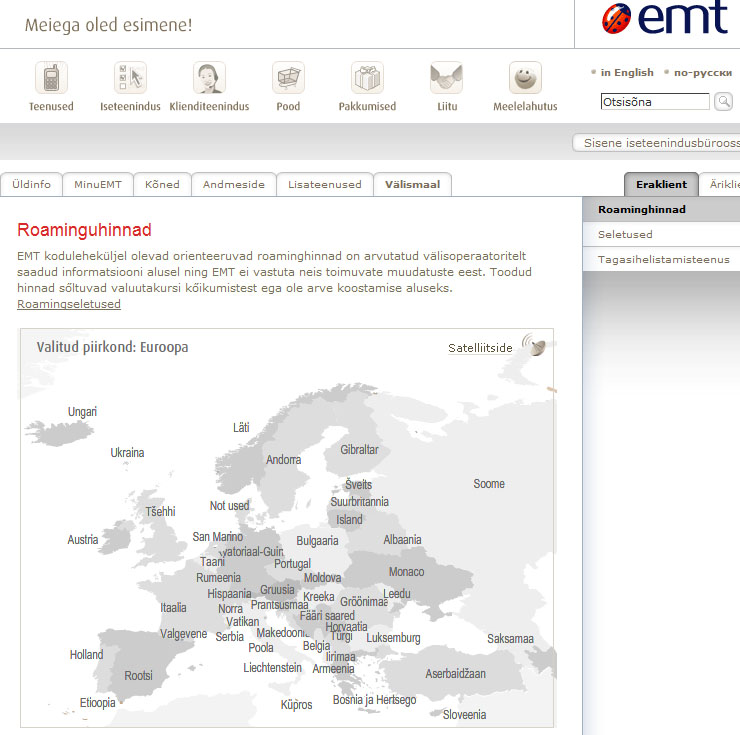Select the Eraklient tab
Screen dimensions: 740x735
661,185
